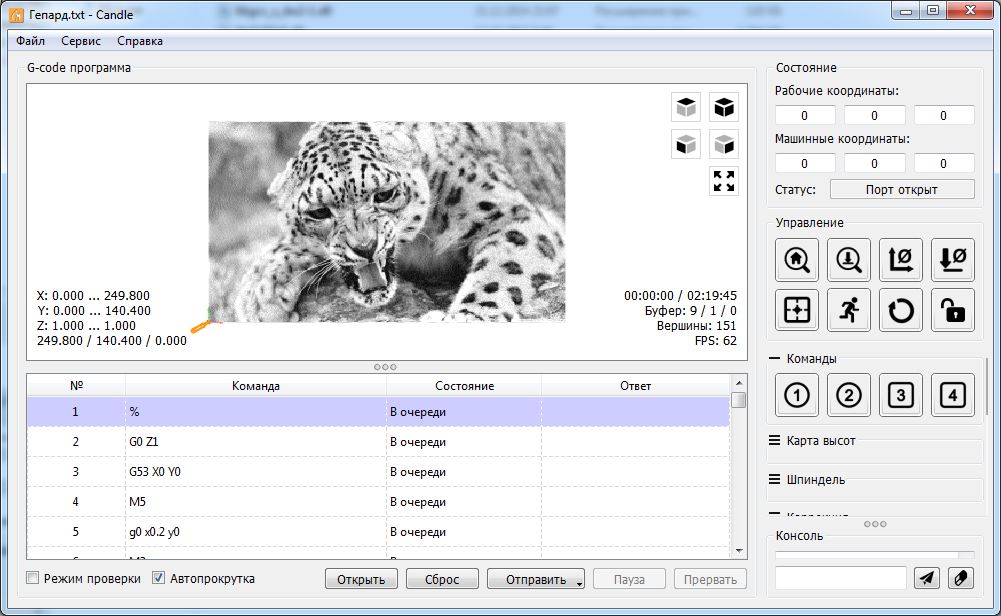Run user command 4
The height and width of the screenshot is (616, 1001).
[x=953, y=395]
